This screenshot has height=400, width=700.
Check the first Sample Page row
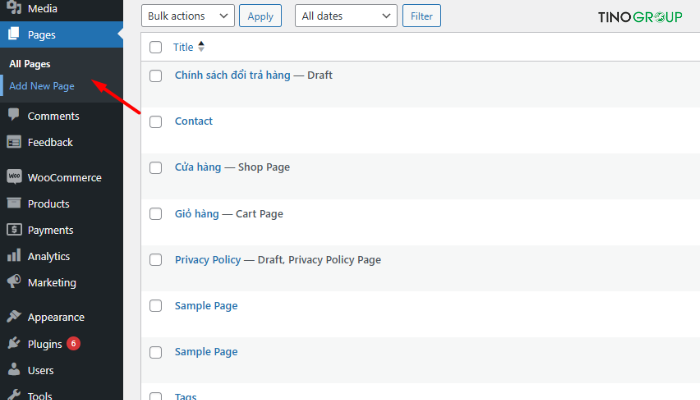(155, 306)
